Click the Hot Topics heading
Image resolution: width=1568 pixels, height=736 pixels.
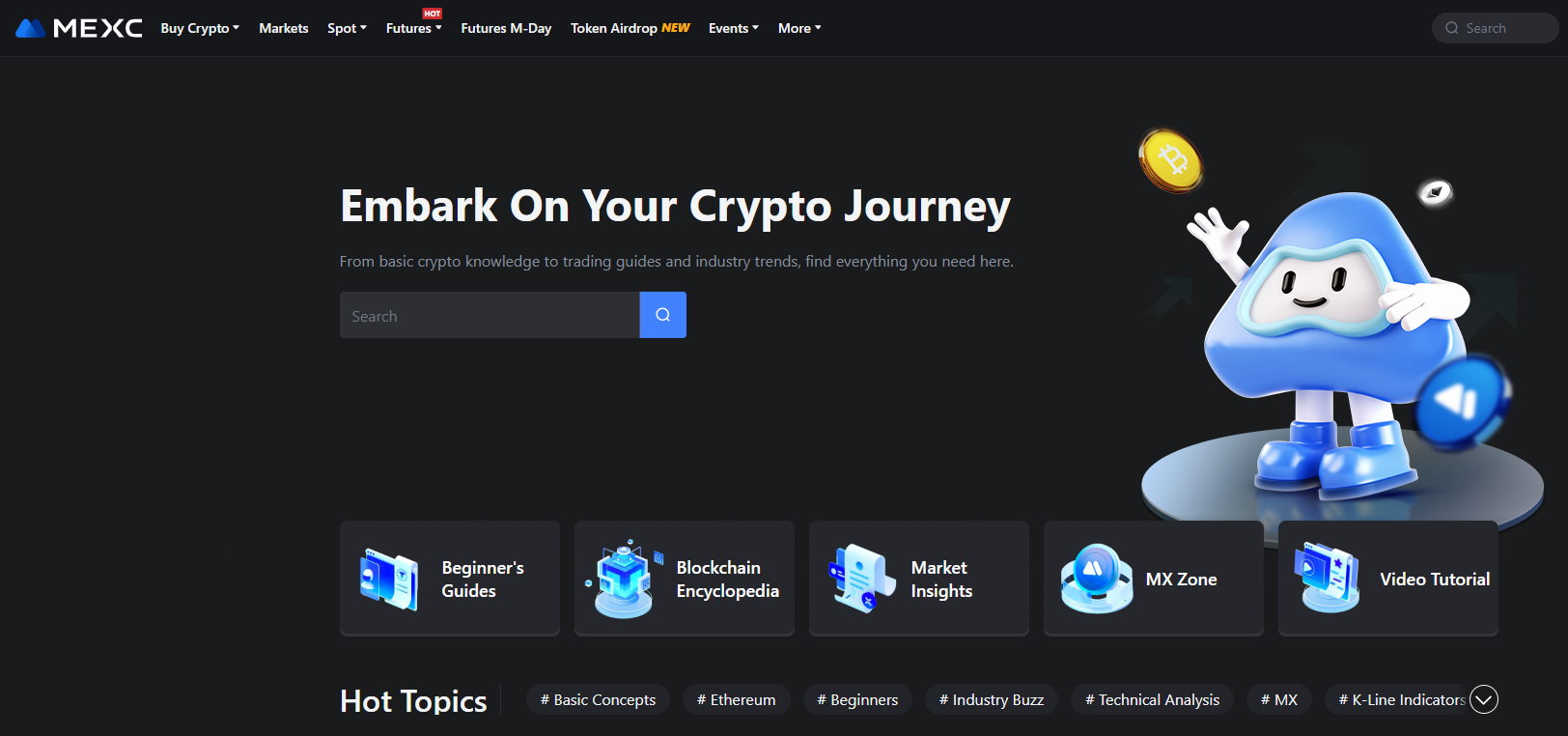tap(413, 700)
